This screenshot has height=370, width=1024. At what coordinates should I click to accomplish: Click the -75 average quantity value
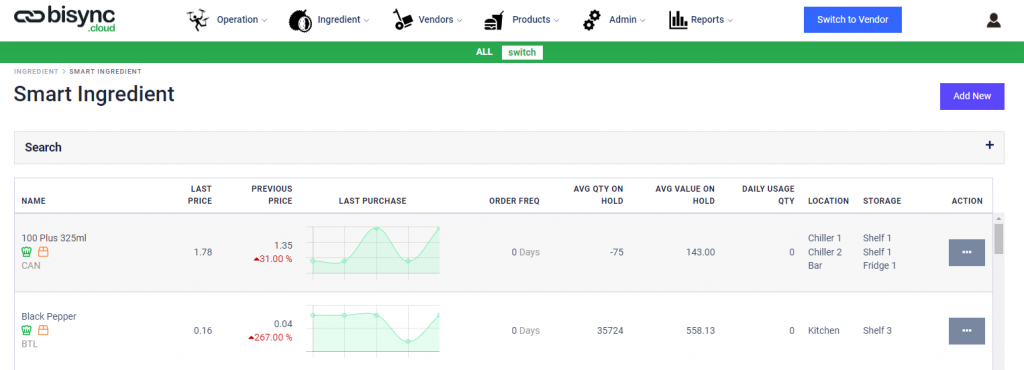tap(615, 252)
